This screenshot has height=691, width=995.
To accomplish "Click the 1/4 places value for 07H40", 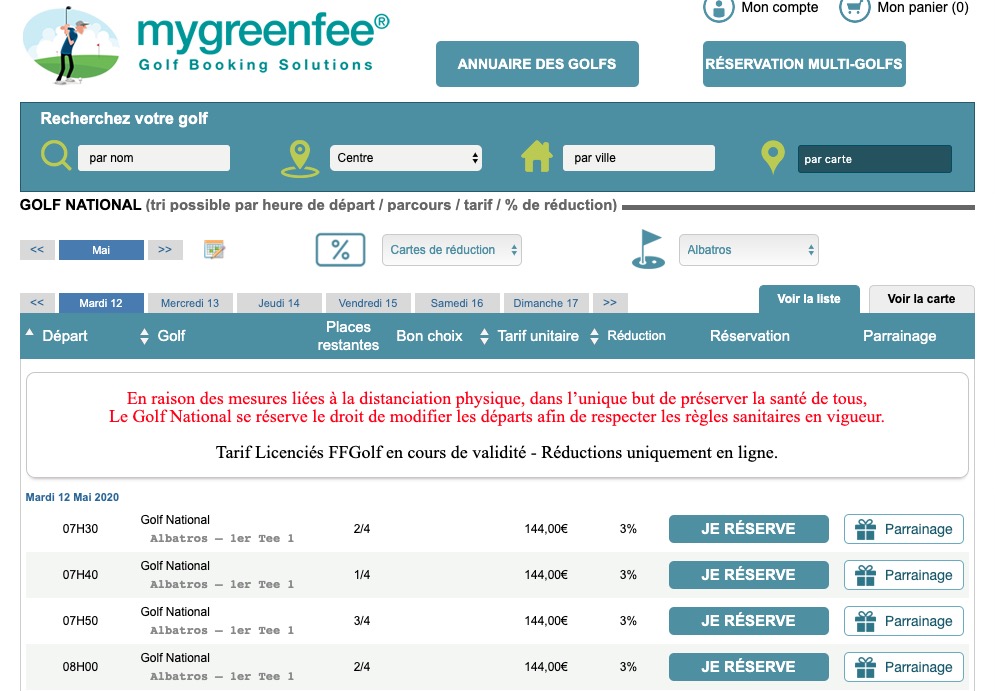I will 362,575.
